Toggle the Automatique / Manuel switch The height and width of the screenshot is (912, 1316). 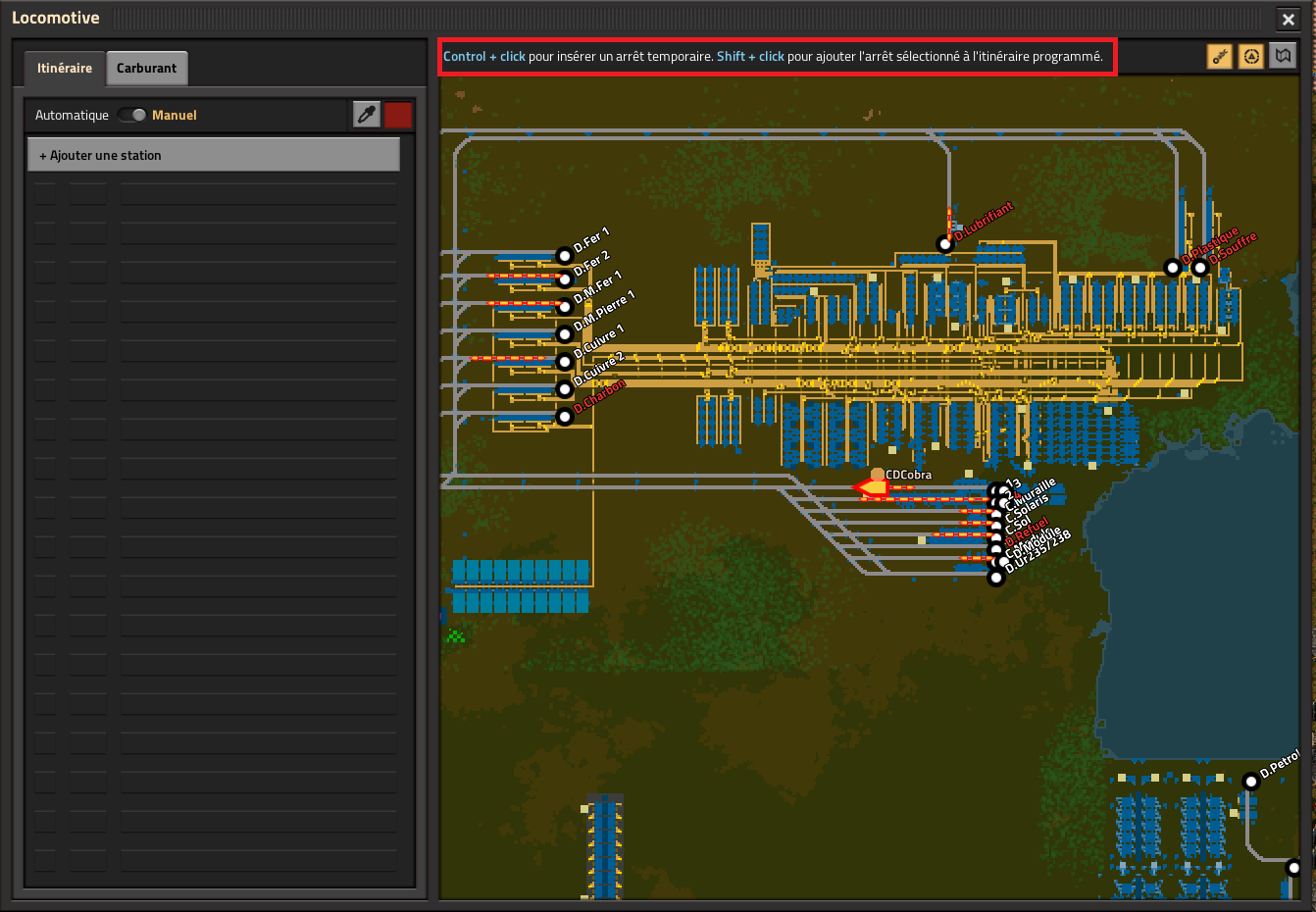point(131,115)
